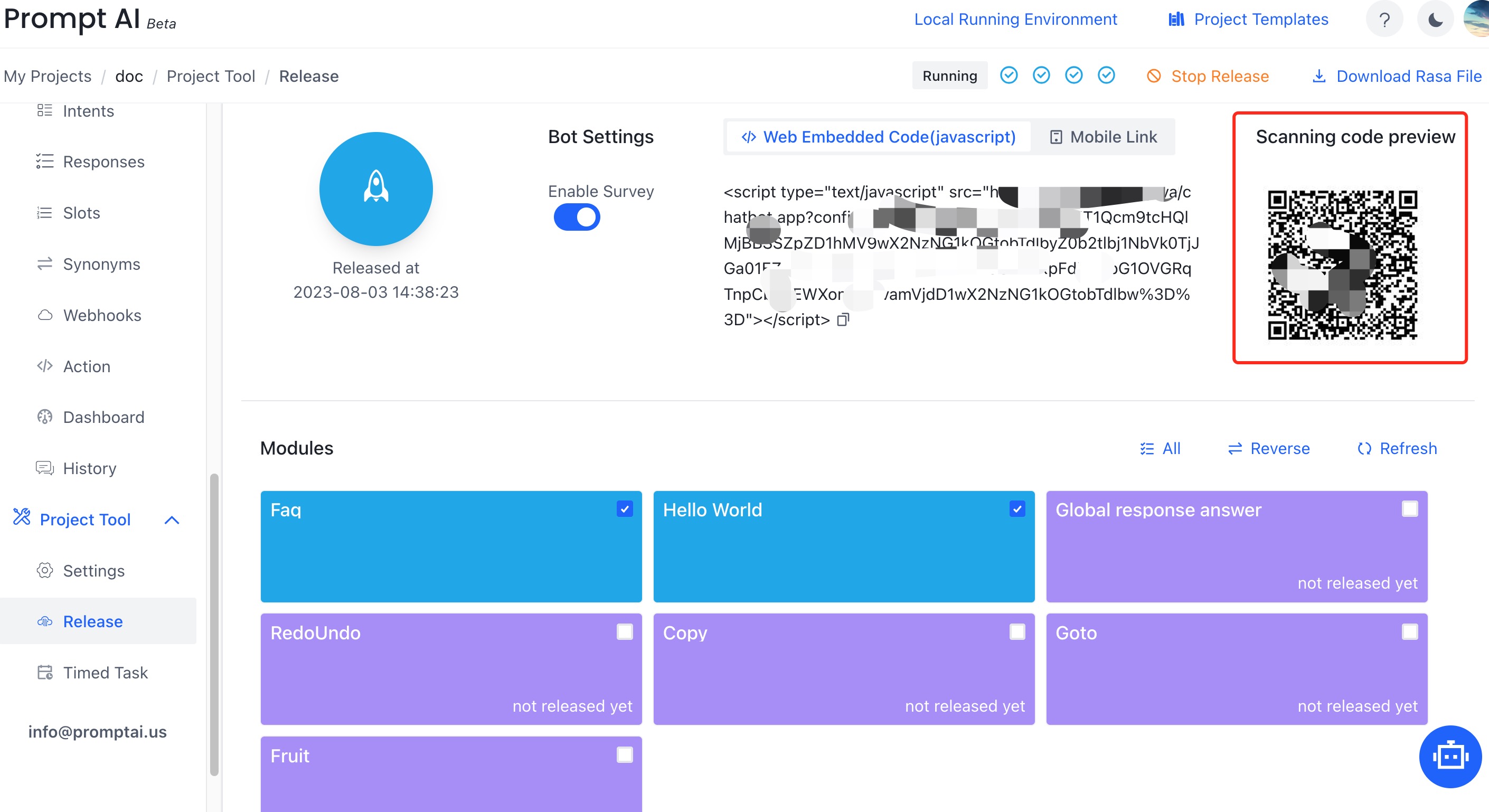This screenshot has height=812, width=1489.
Task: Collapse the Project Tool section chevron
Action: click(172, 520)
